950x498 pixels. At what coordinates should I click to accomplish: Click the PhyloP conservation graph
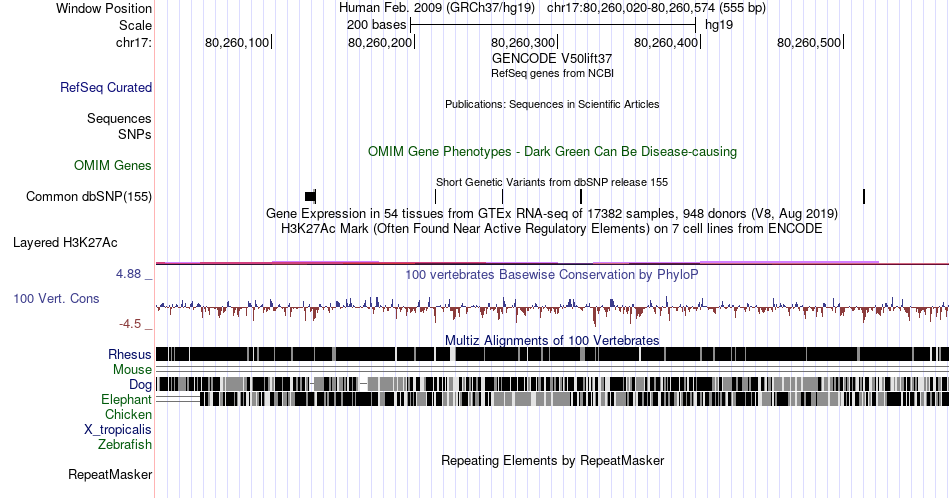(x=552, y=310)
